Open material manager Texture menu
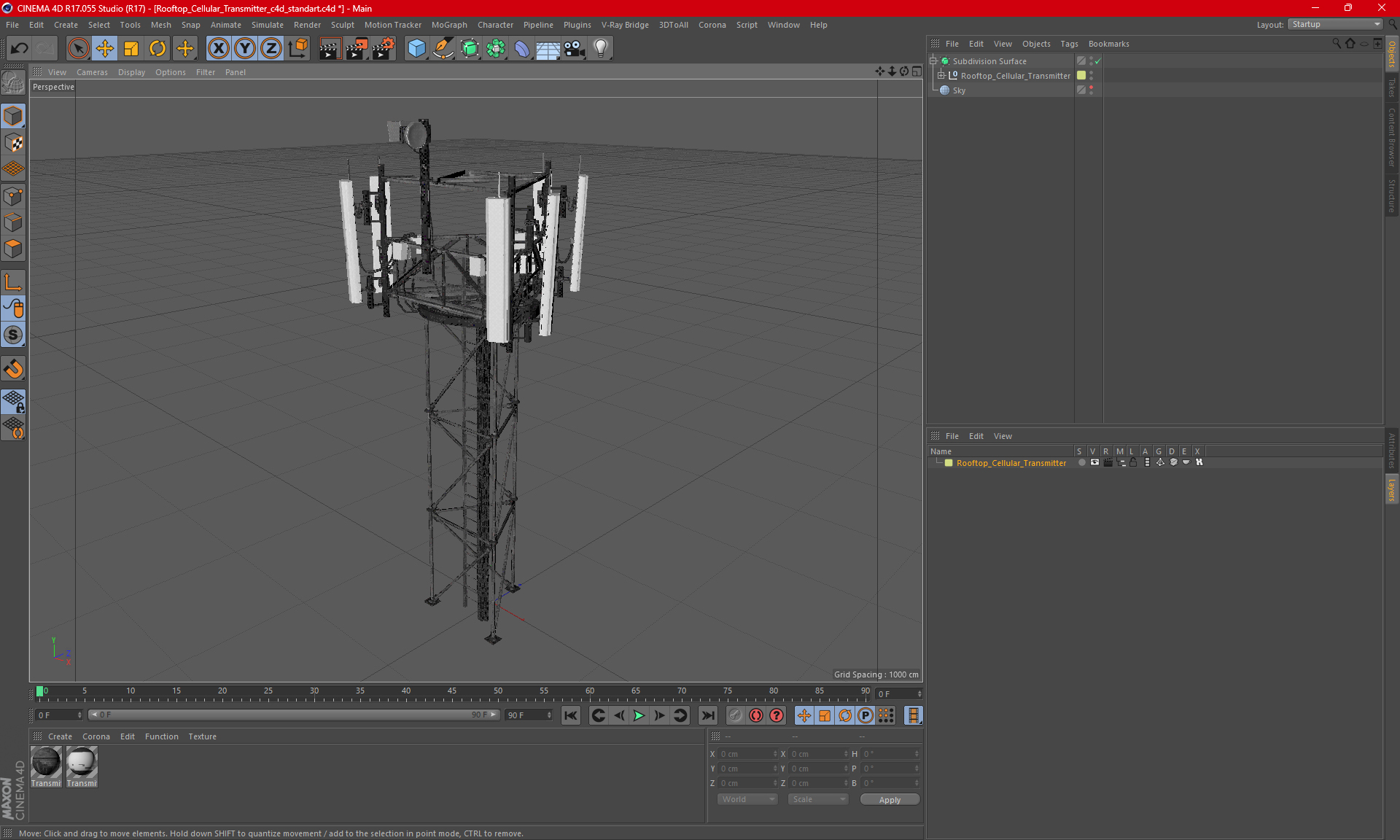 (x=202, y=736)
